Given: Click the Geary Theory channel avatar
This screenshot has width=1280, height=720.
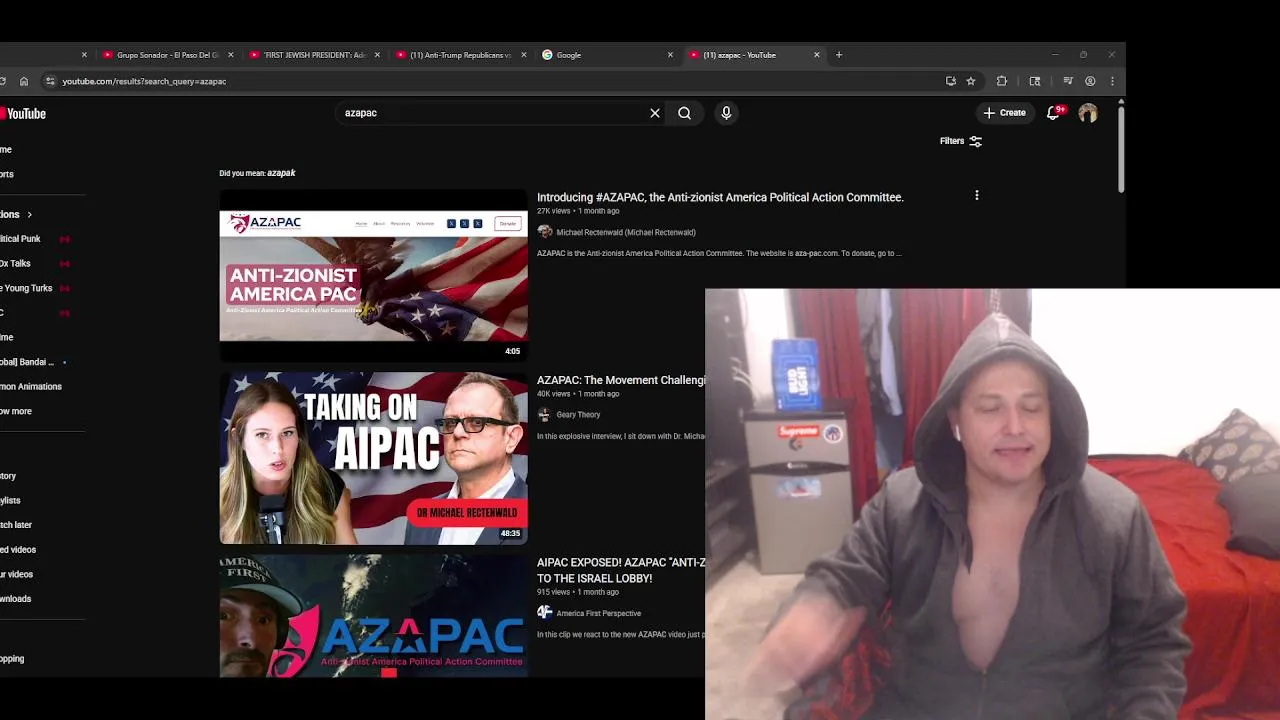Looking at the screenshot, I should (x=544, y=414).
